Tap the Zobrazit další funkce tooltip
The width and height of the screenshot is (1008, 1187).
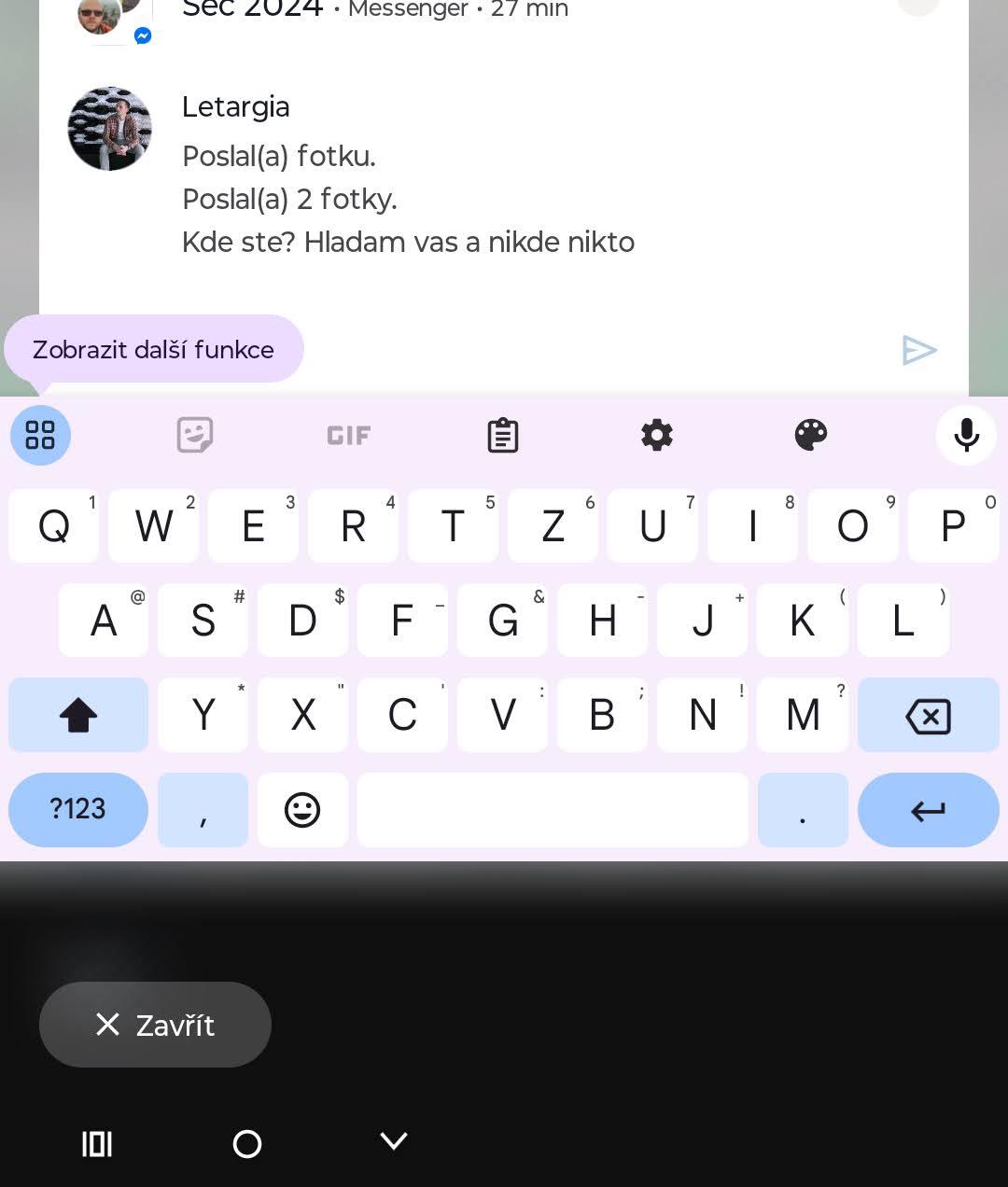click(154, 349)
